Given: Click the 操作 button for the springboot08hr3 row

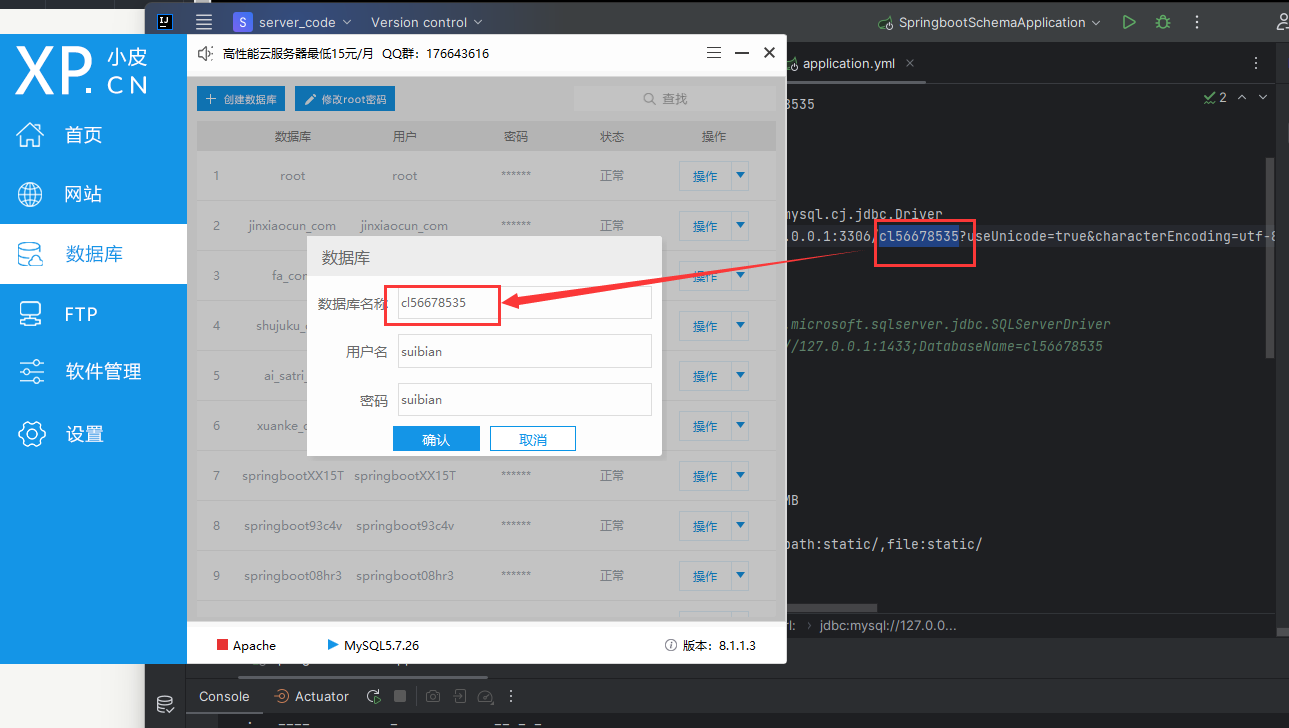Looking at the screenshot, I should pos(705,575).
